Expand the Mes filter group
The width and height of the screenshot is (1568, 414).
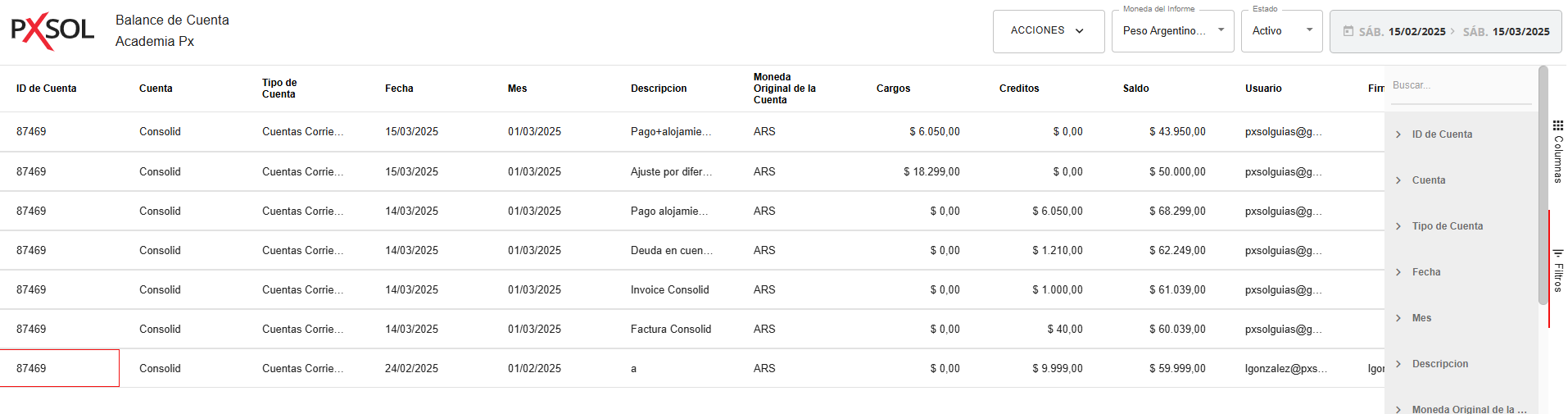(x=1398, y=318)
